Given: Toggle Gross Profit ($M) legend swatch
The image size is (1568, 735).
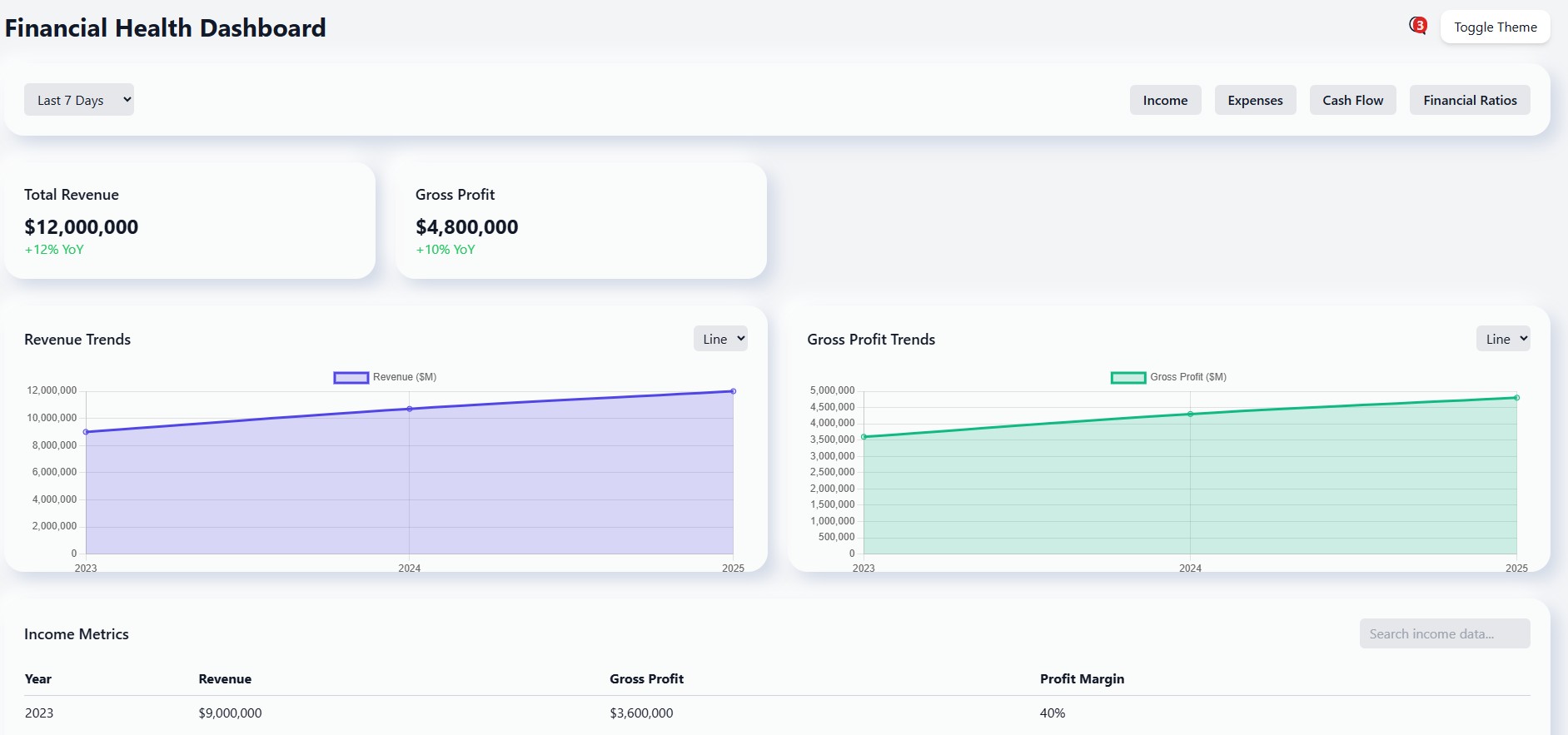Looking at the screenshot, I should point(1127,378).
